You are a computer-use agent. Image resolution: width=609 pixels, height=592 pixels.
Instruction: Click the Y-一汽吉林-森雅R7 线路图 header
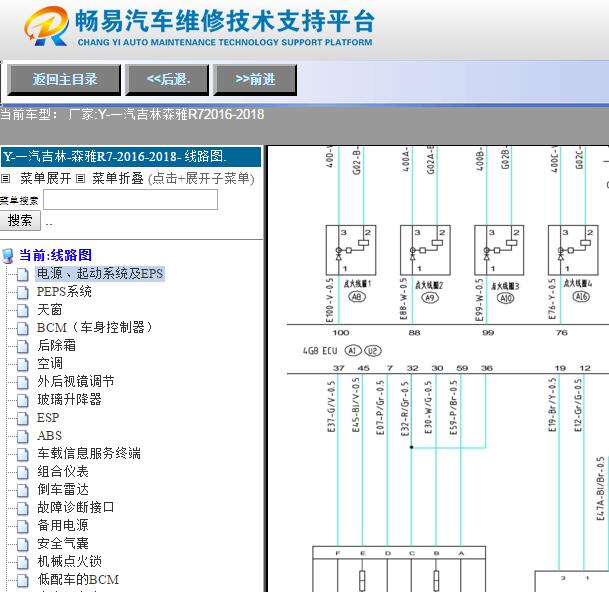point(130,157)
